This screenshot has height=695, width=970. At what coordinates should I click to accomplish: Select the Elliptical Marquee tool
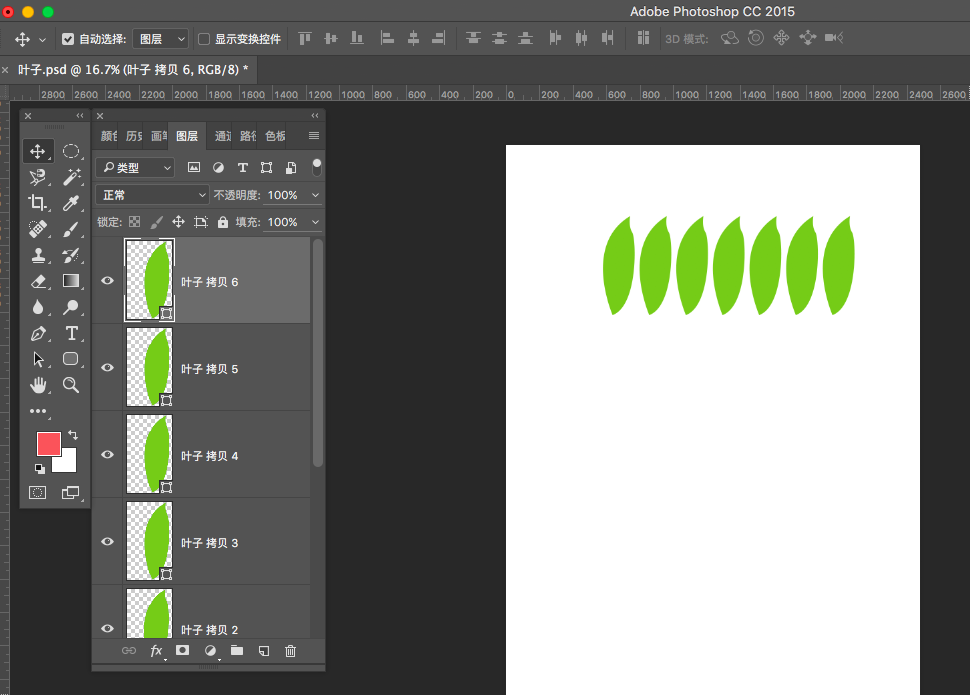pyautogui.click(x=71, y=151)
